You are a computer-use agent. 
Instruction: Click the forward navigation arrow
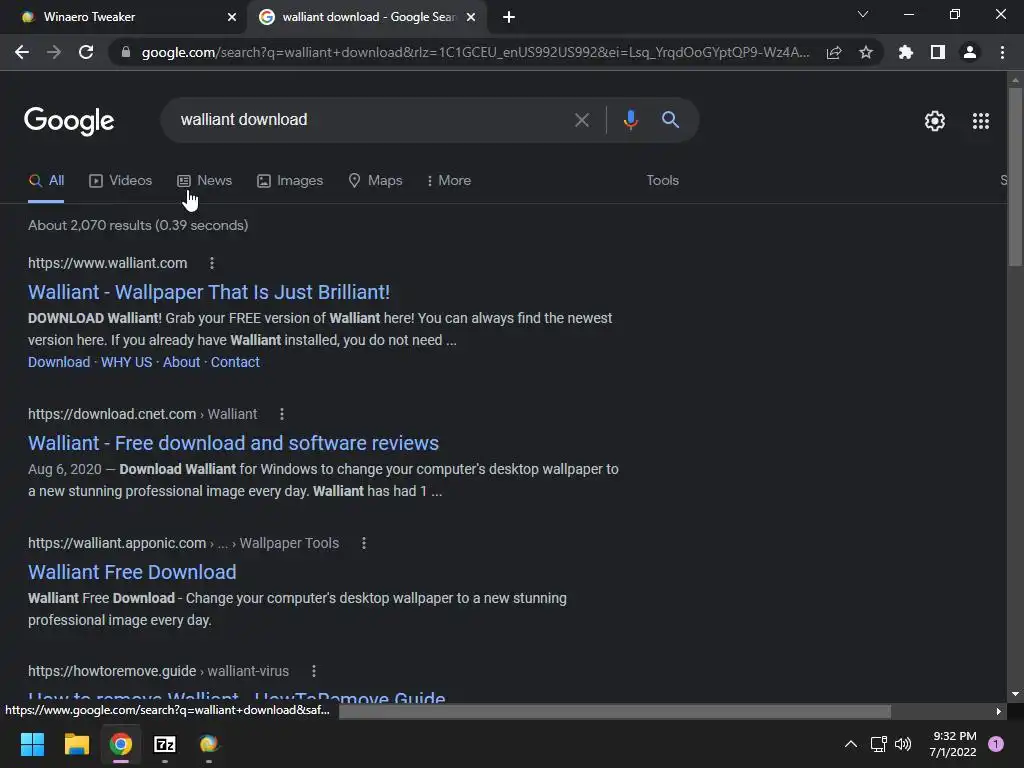point(54,52)
